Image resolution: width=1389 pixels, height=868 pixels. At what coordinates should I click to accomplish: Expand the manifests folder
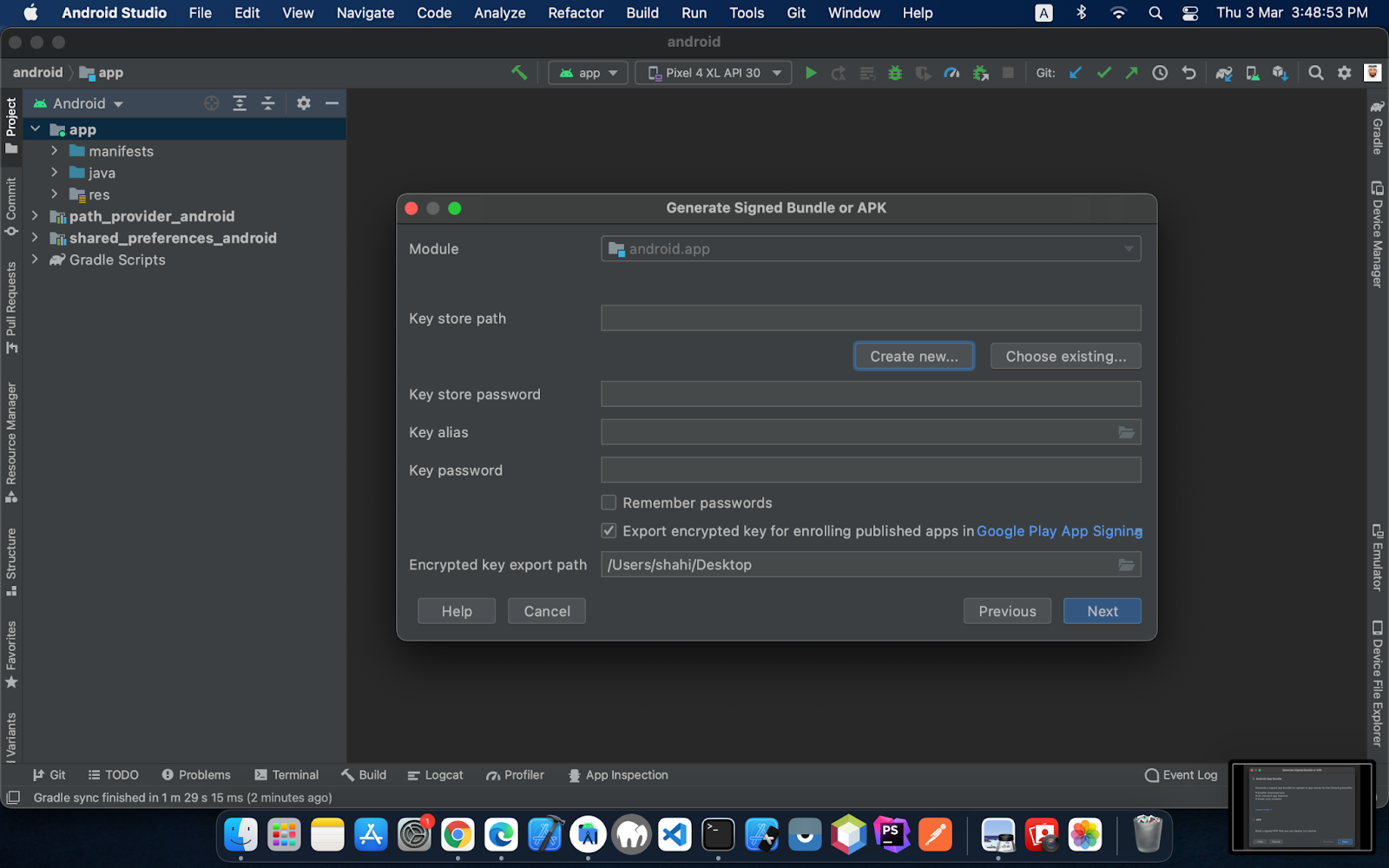54,151
